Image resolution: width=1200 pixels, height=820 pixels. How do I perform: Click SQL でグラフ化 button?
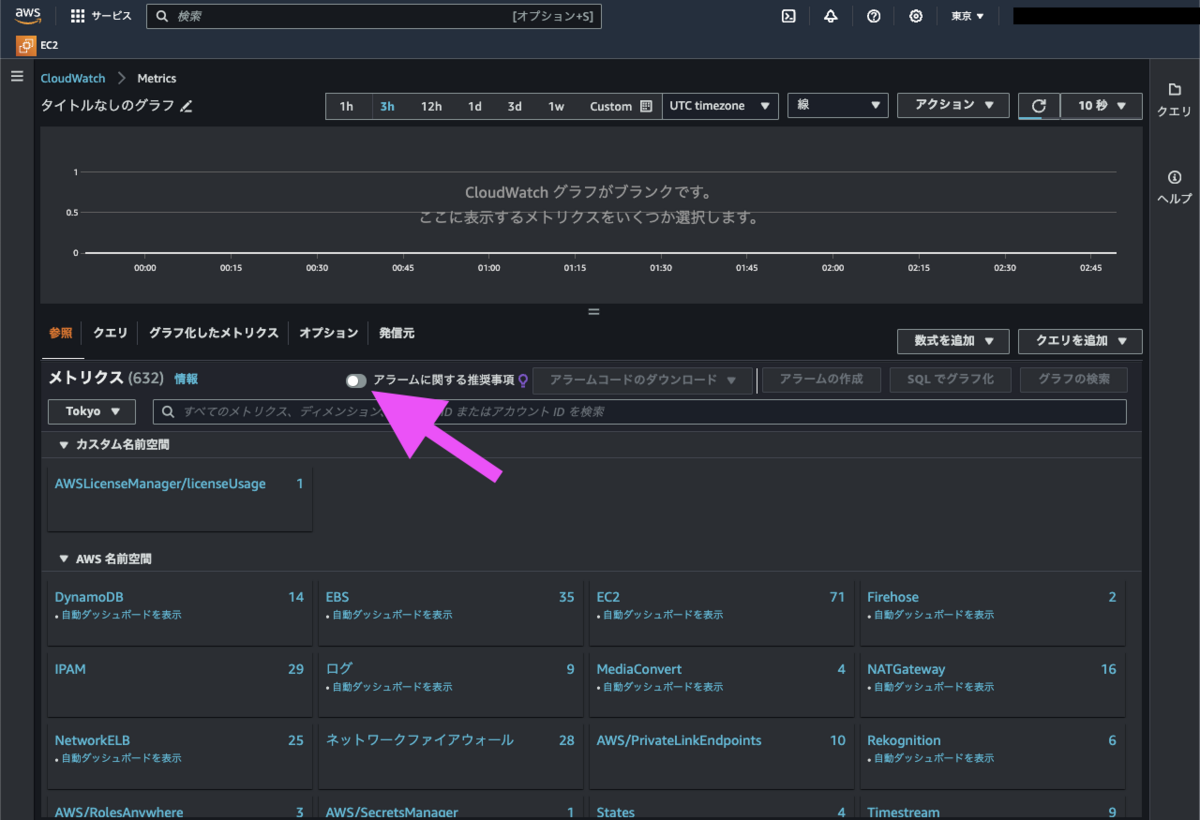(x=950, y=380)
